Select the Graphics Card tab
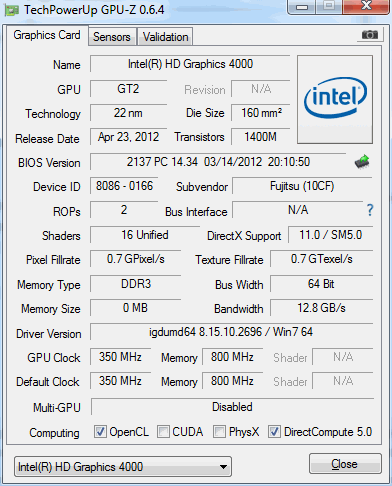 [x=47, y=35]
